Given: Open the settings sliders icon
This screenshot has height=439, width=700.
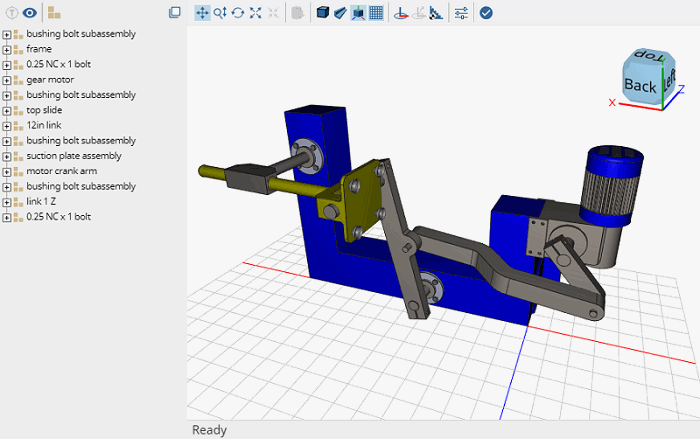Looking at the screenshot, I should point(461,13).
